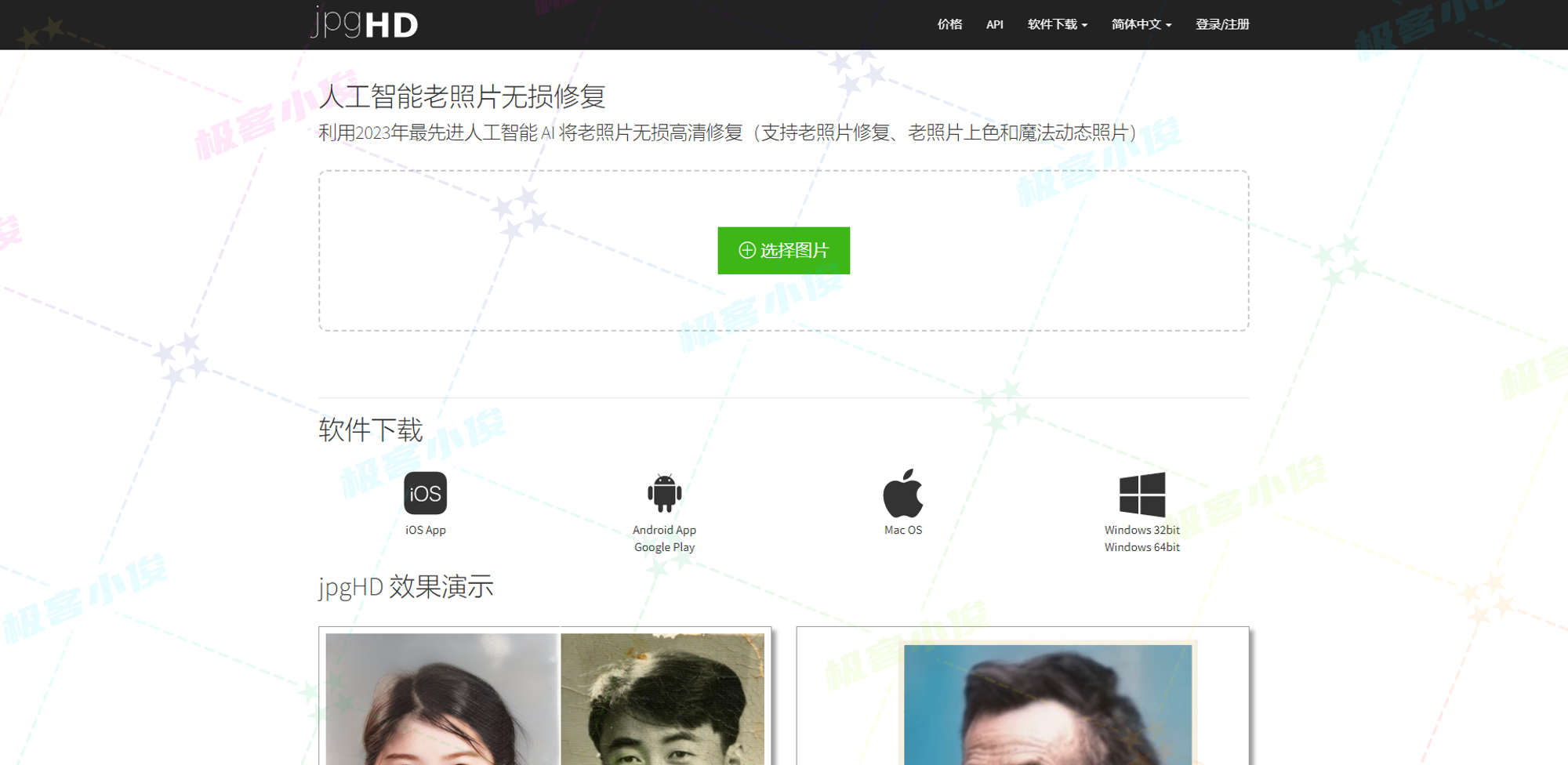
Task: Expand the 软件下载 dropdown menu
Action: [x=1058, y=24]
